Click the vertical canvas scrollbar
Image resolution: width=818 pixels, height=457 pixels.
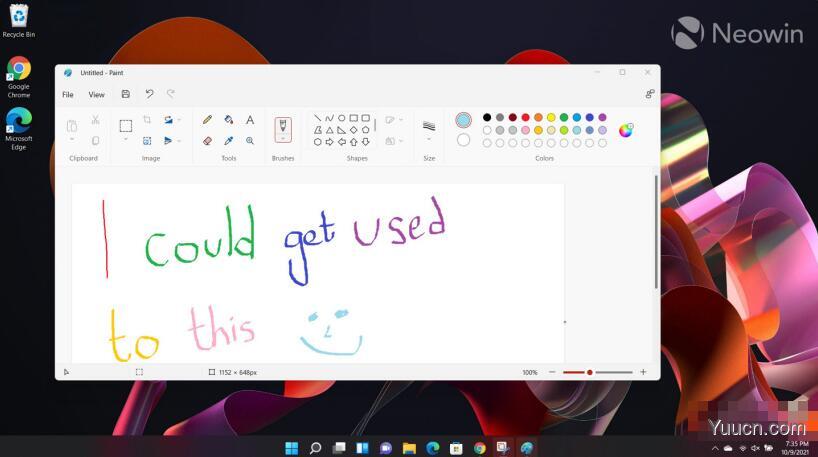tap(656, 232)
